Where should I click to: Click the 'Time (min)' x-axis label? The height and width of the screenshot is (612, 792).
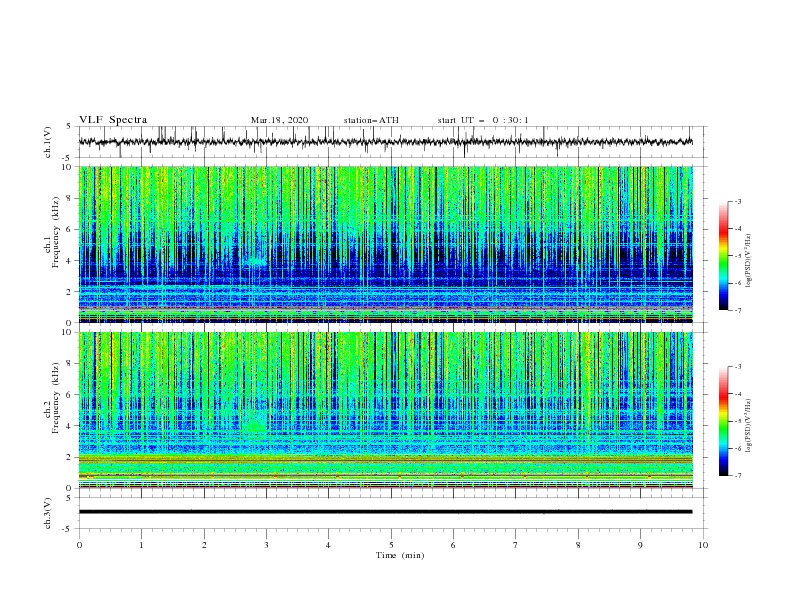click(400, 555)
